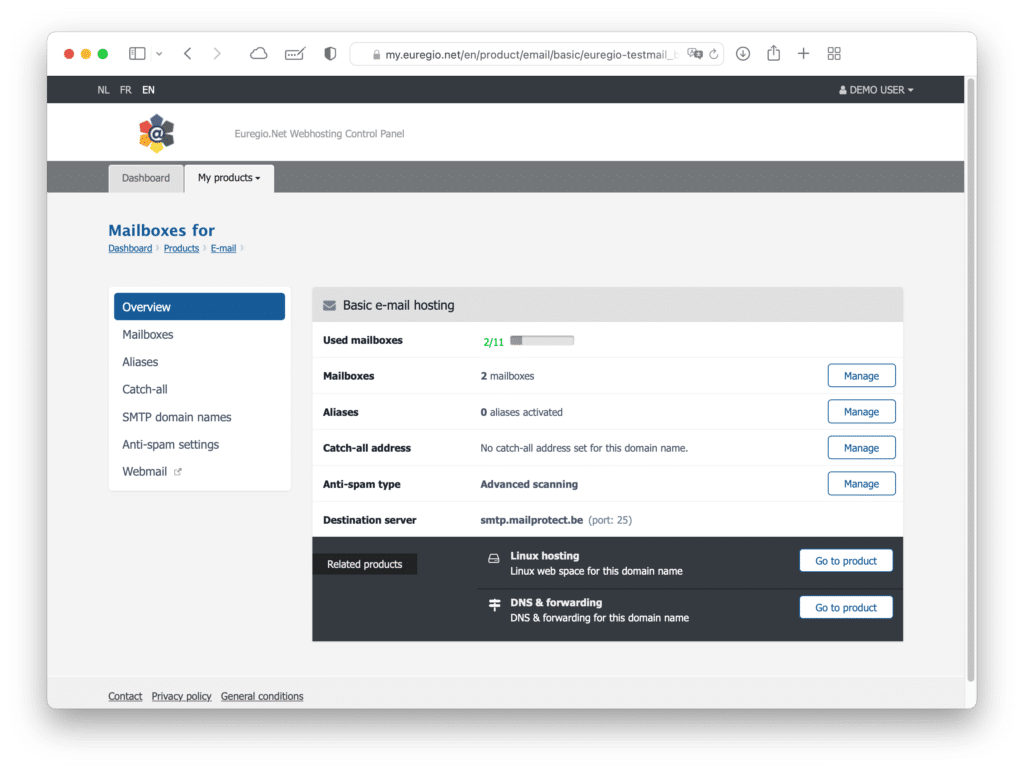The height and width of the screenshot is (771, 1024).
Task: Click the used mailboxes progress bar
Action: tap(541, 339)
